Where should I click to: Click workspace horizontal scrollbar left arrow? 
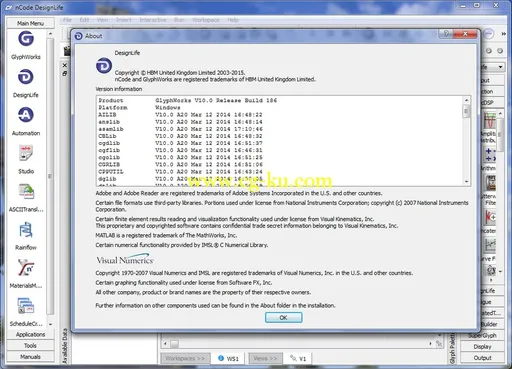point(165,343)
